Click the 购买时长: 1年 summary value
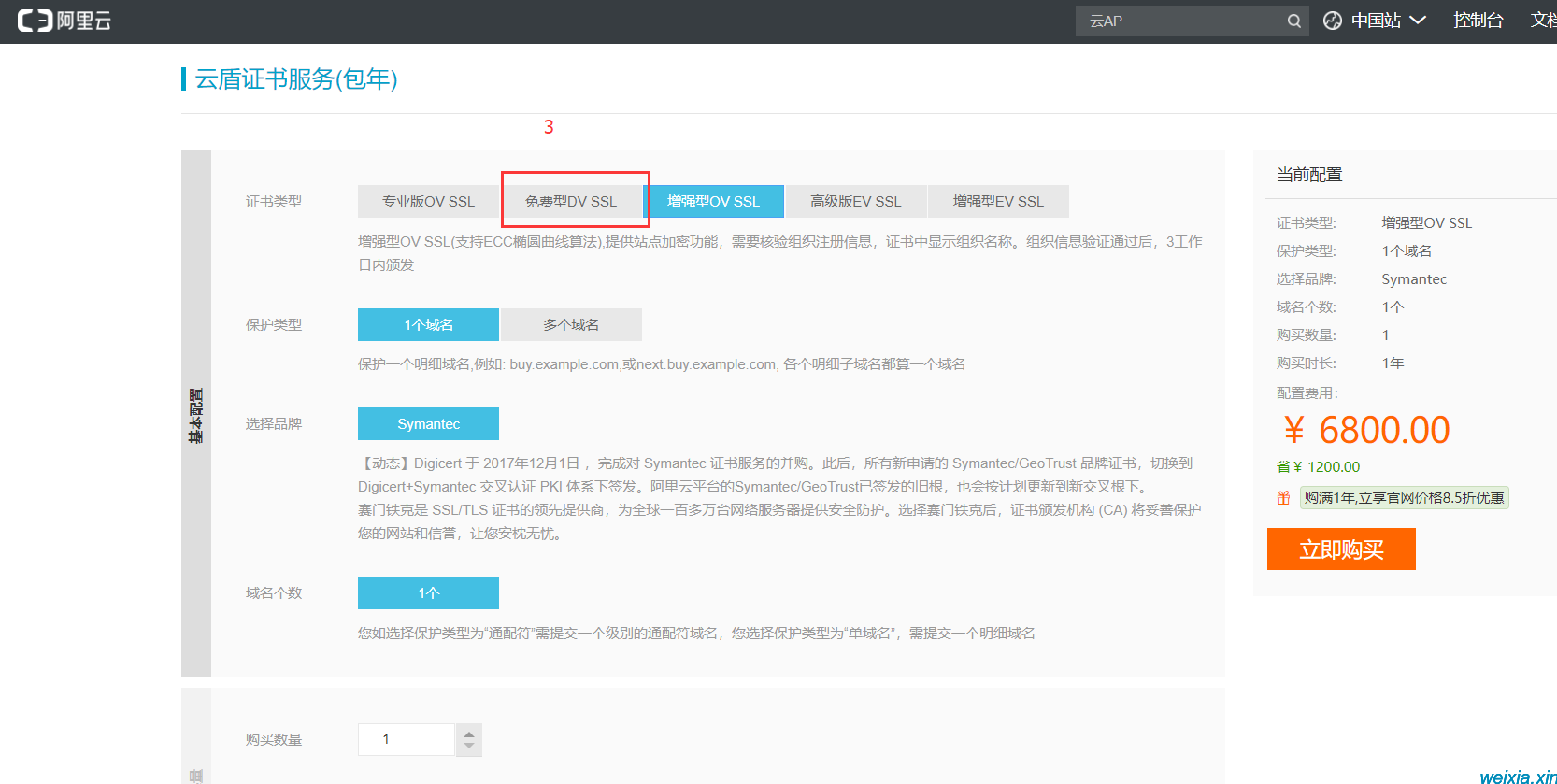Viewport: 1557px width, 784px height. point(1393,363)
